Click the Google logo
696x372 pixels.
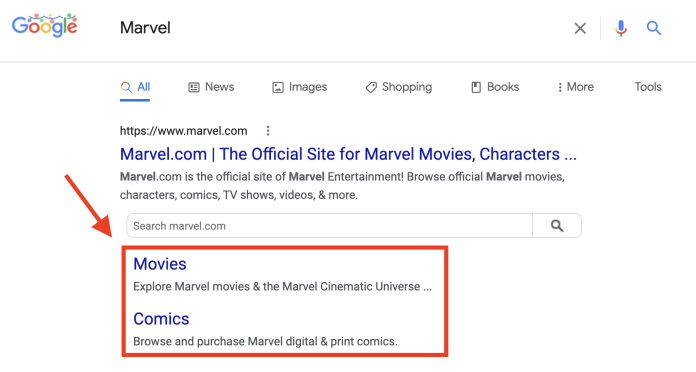tap(44, 26)
